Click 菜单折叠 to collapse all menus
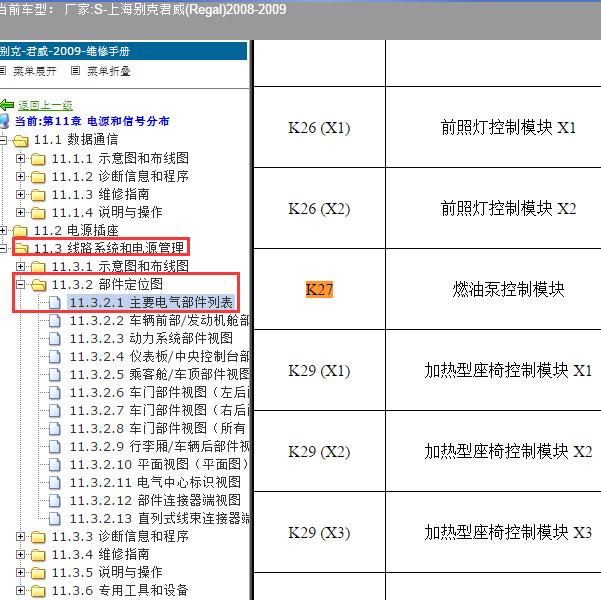This screenshot has width=601, height=600. pos(109,71)
